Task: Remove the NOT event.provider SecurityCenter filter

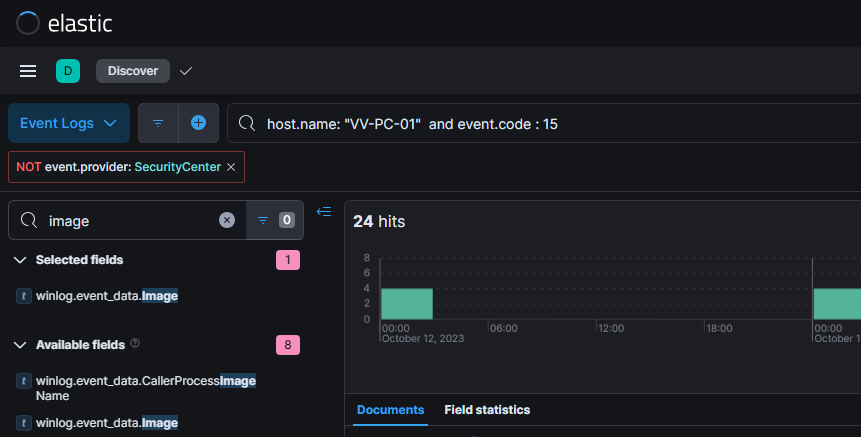Action: [231, 167]
